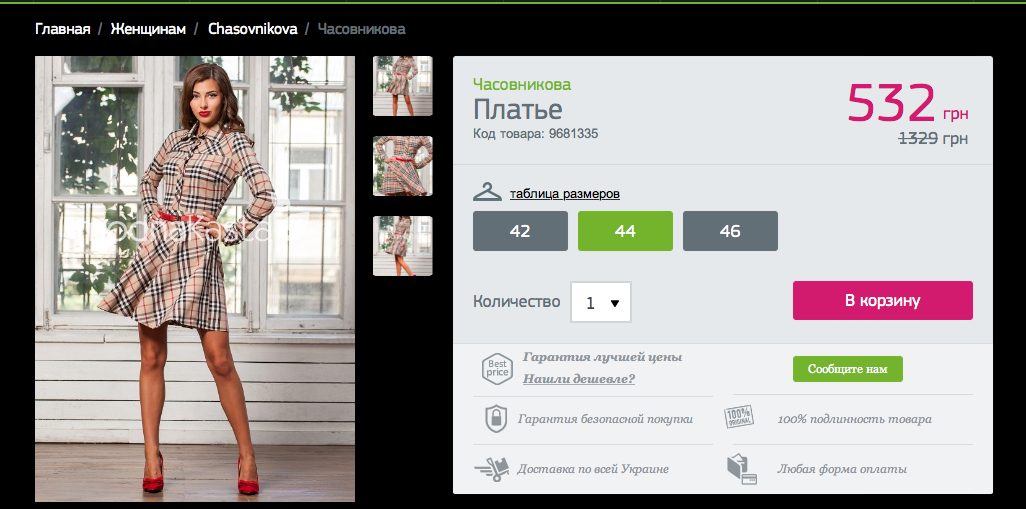Click the Нашли дешевле? link
Viewport: 1026px width, 509px height.
[x=578, y=379]
